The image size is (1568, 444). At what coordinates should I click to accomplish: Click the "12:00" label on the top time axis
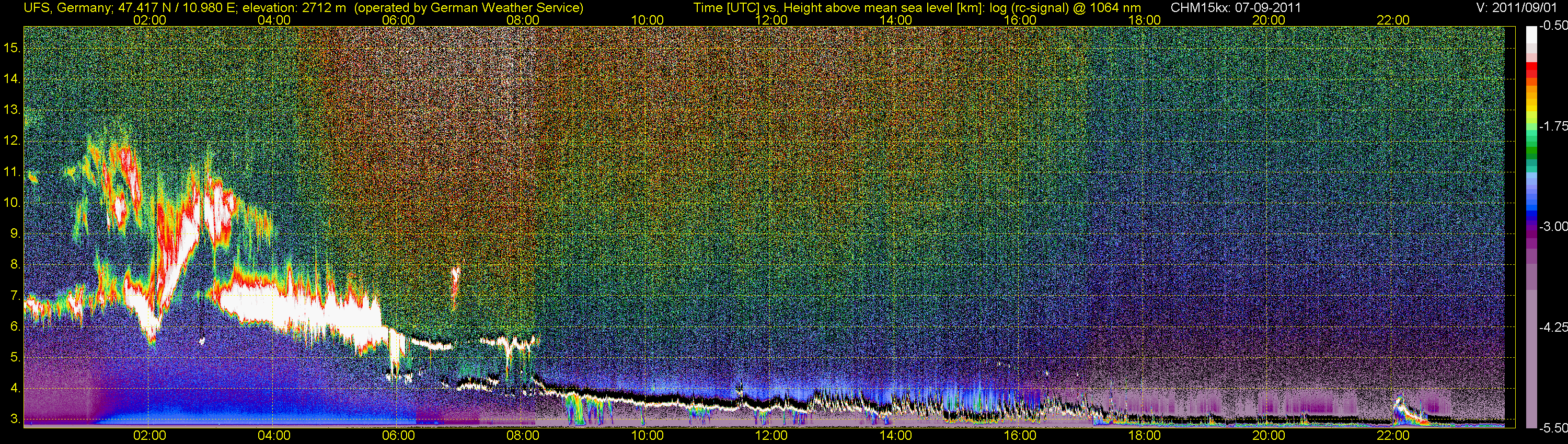[771, 20]
